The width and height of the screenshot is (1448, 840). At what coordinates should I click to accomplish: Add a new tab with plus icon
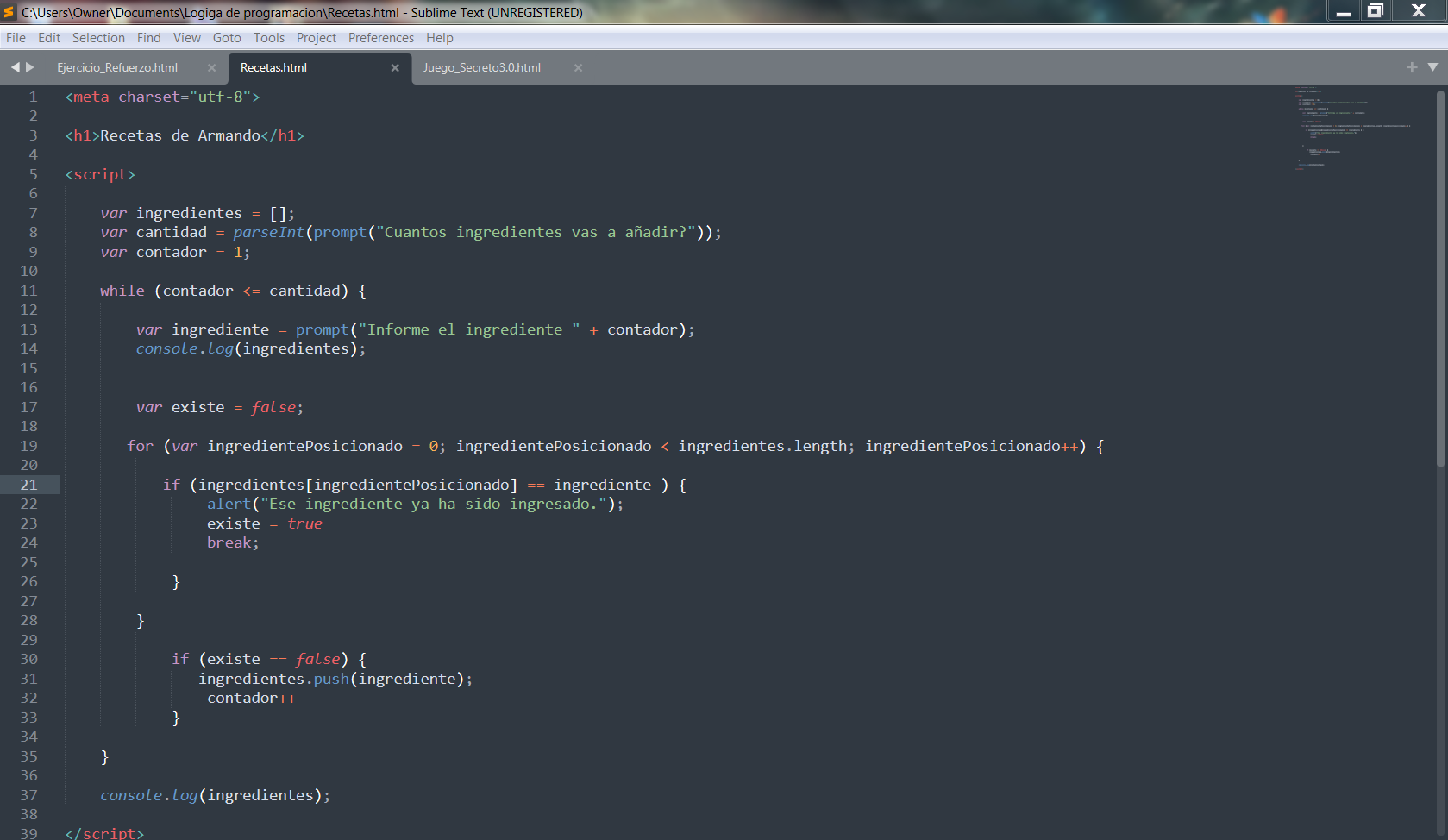click(1412, 67)
